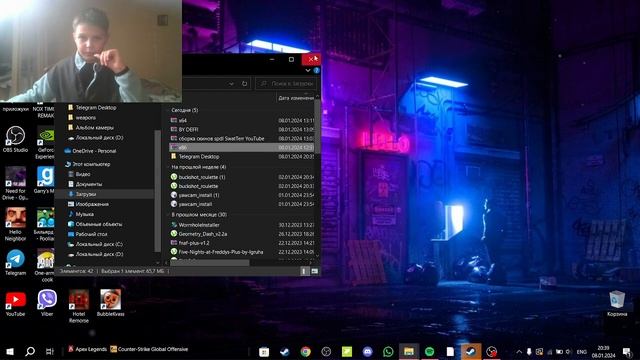Open the notification center icon

627,351
